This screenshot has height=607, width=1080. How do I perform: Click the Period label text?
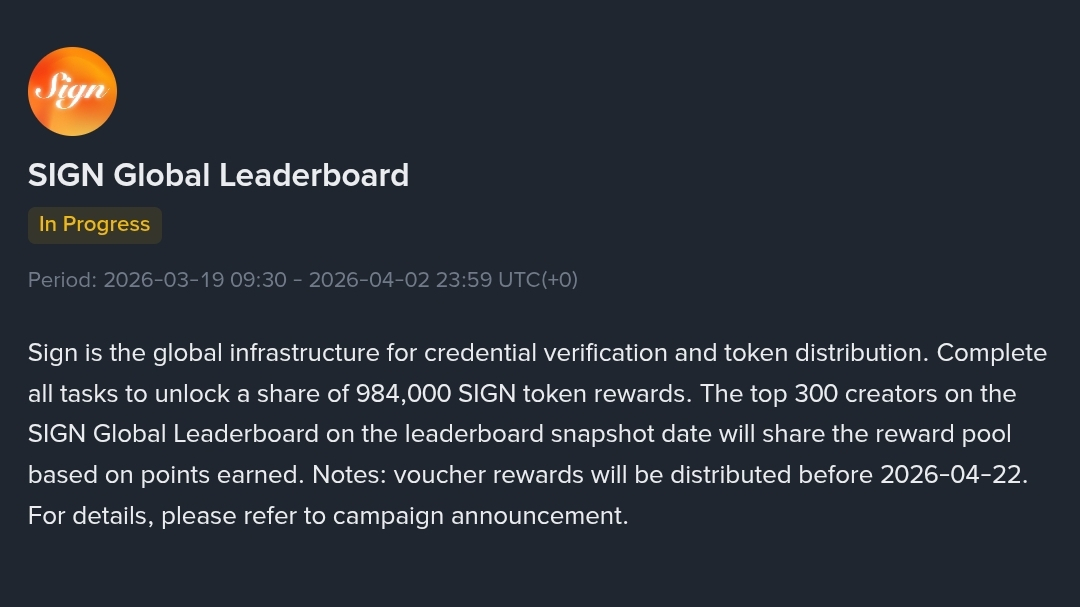tap(62, 280)
